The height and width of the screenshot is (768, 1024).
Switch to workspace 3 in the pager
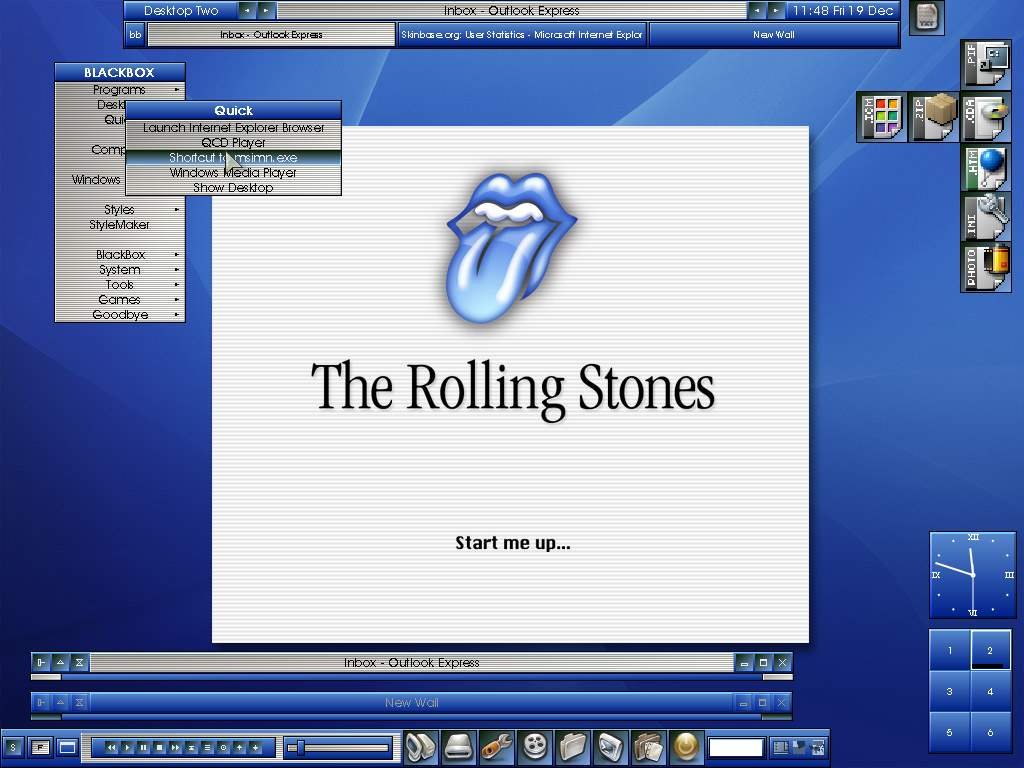point(950,691)
